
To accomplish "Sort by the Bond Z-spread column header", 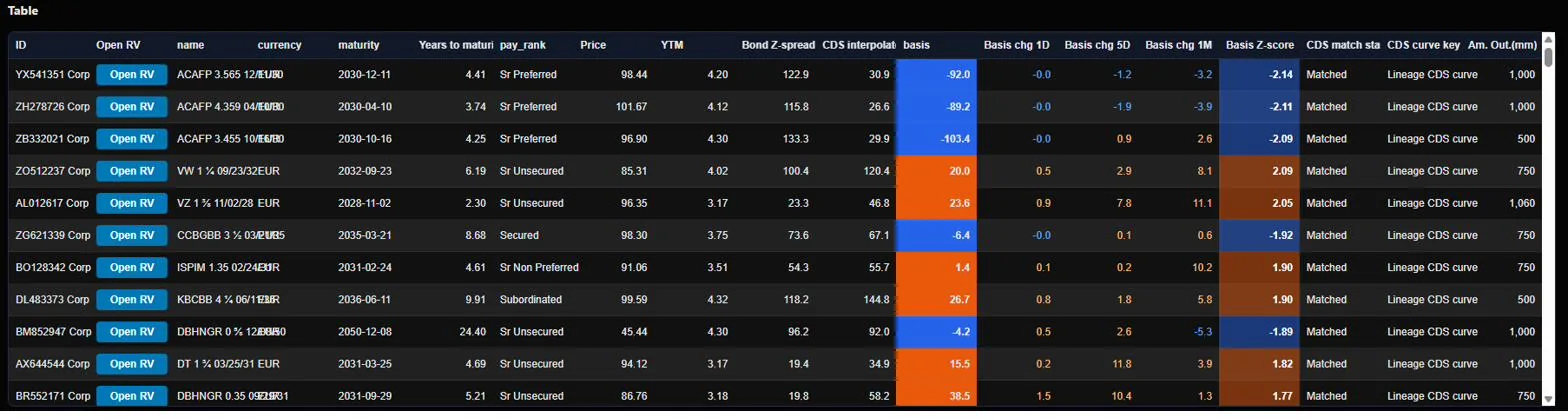I will point(775,45).
